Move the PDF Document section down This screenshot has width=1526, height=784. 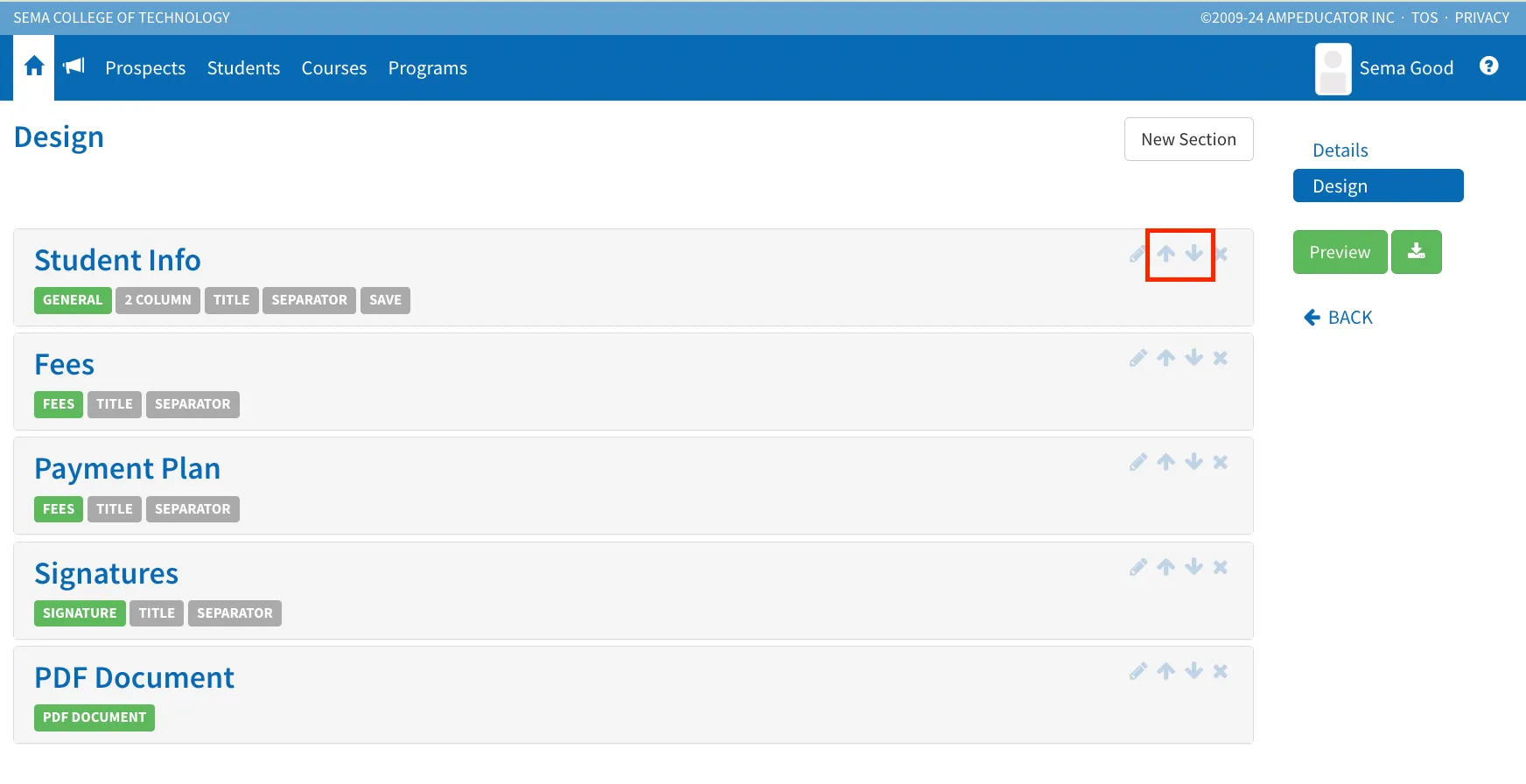coord(1193,671)
